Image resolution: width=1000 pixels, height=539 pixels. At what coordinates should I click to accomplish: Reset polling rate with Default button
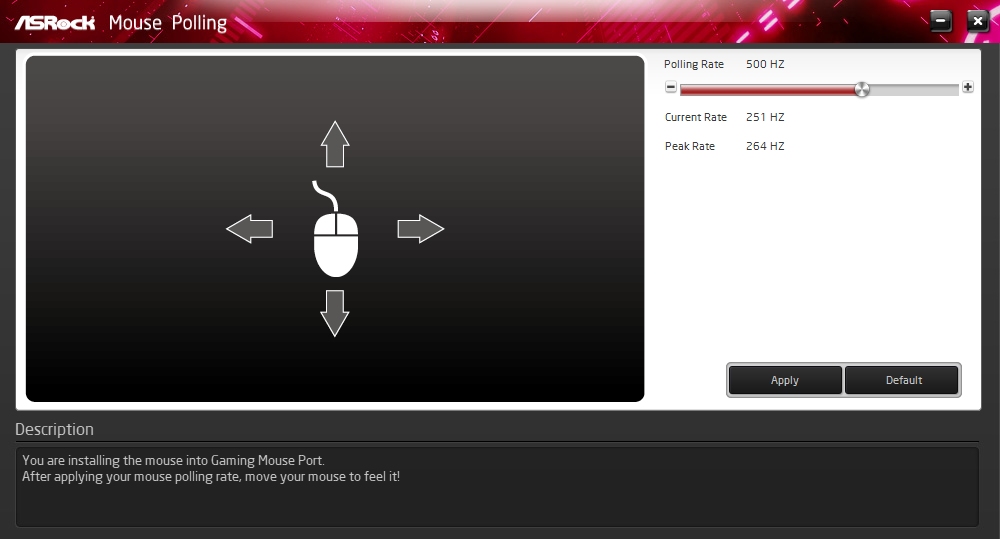[x=903, y=380]
